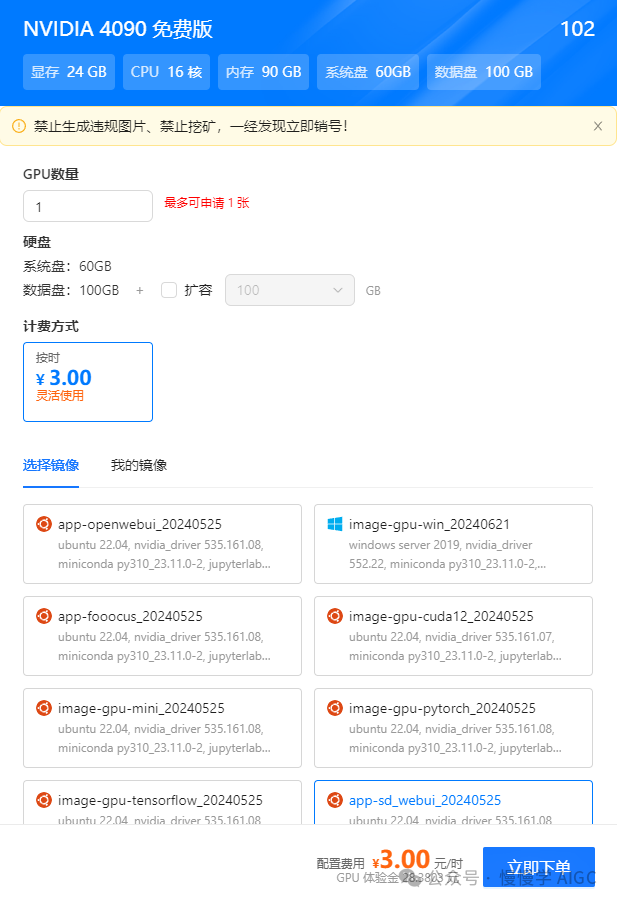The image size is (617, 903).
Task: Select the app-openwebui_20240525 image card
Action: 162,544
